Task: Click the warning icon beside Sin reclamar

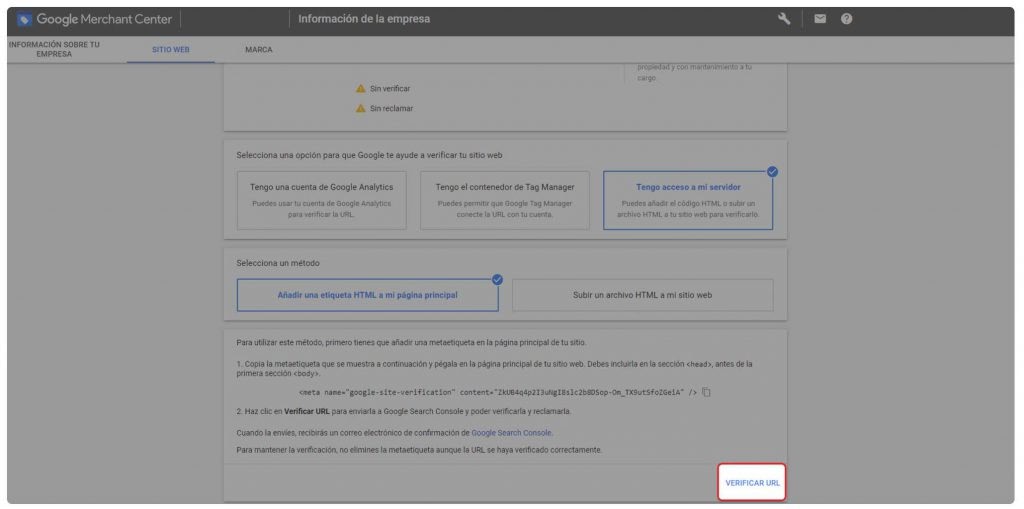Action: coord(360,108)
